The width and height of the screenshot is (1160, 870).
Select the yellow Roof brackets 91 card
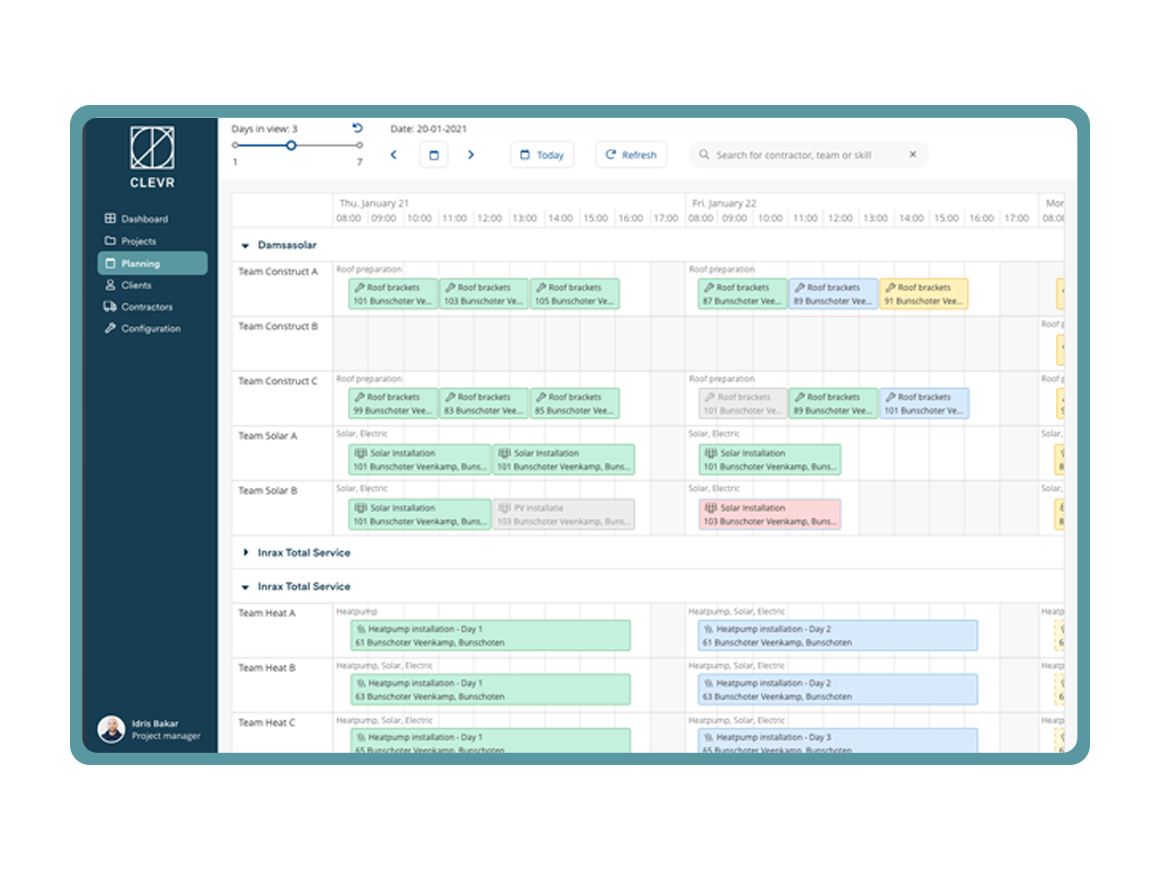924,294
